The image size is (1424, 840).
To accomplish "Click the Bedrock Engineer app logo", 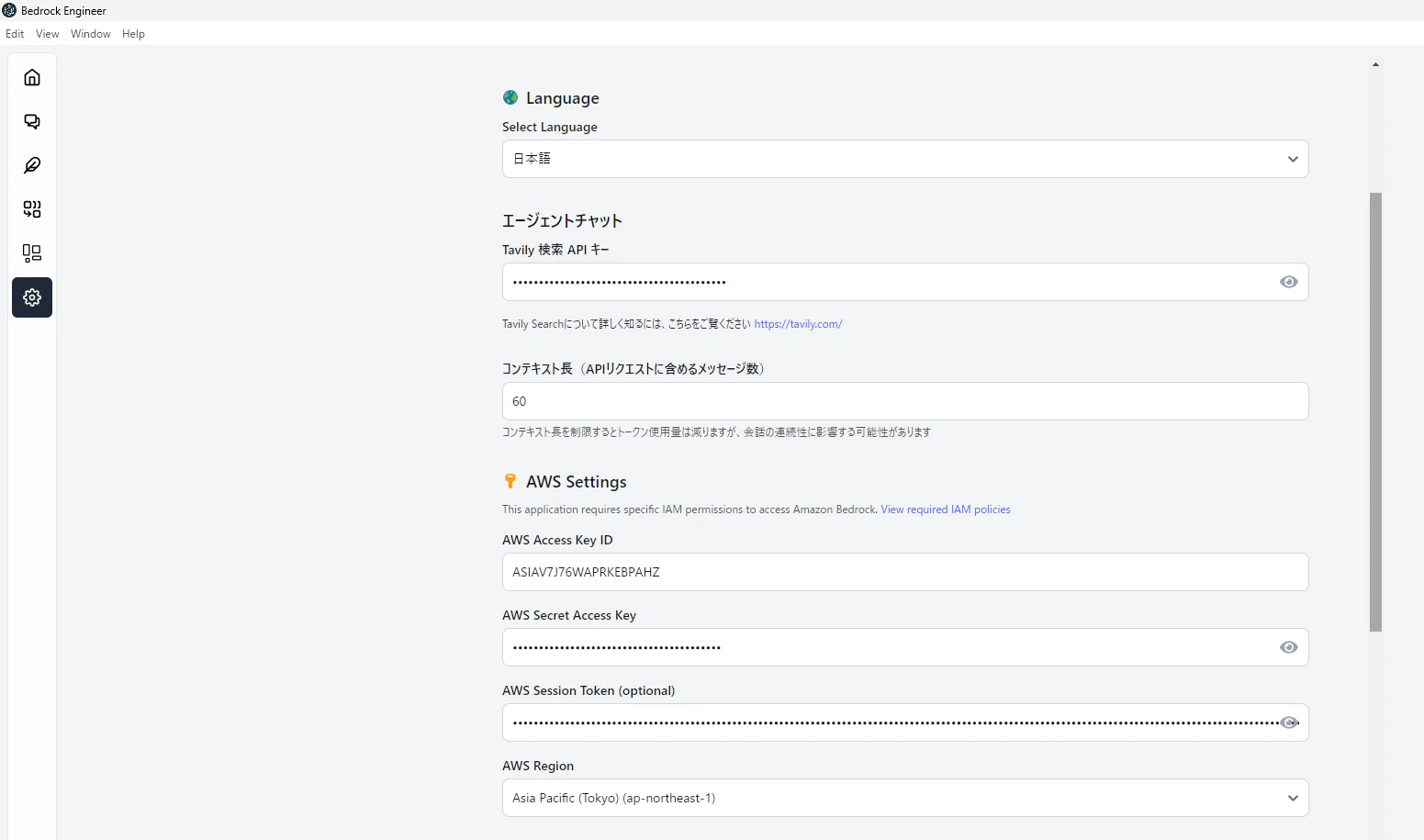I will coord(9,10).
